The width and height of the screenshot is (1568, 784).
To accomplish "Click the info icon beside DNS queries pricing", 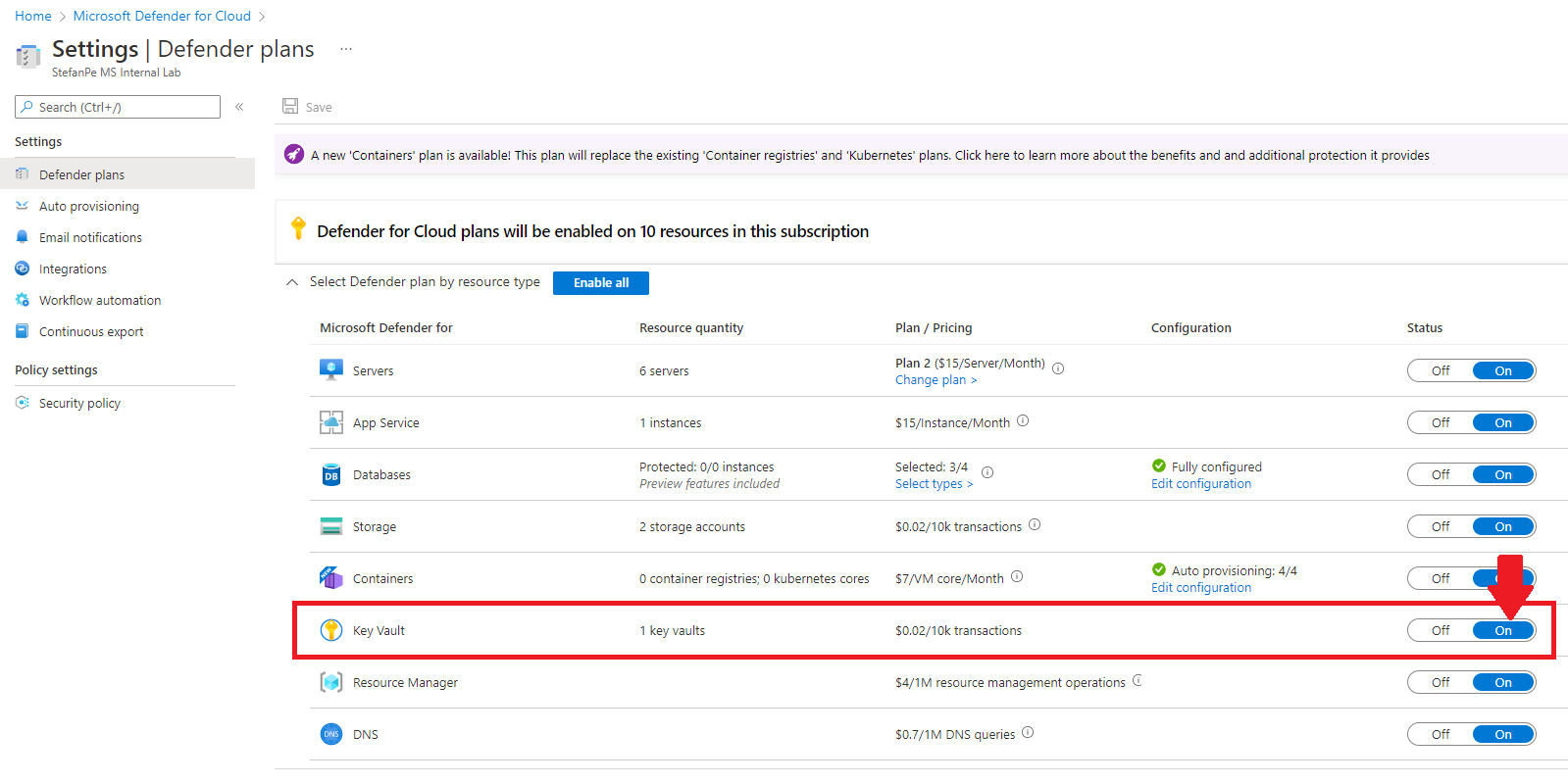I will (1028, 732).
